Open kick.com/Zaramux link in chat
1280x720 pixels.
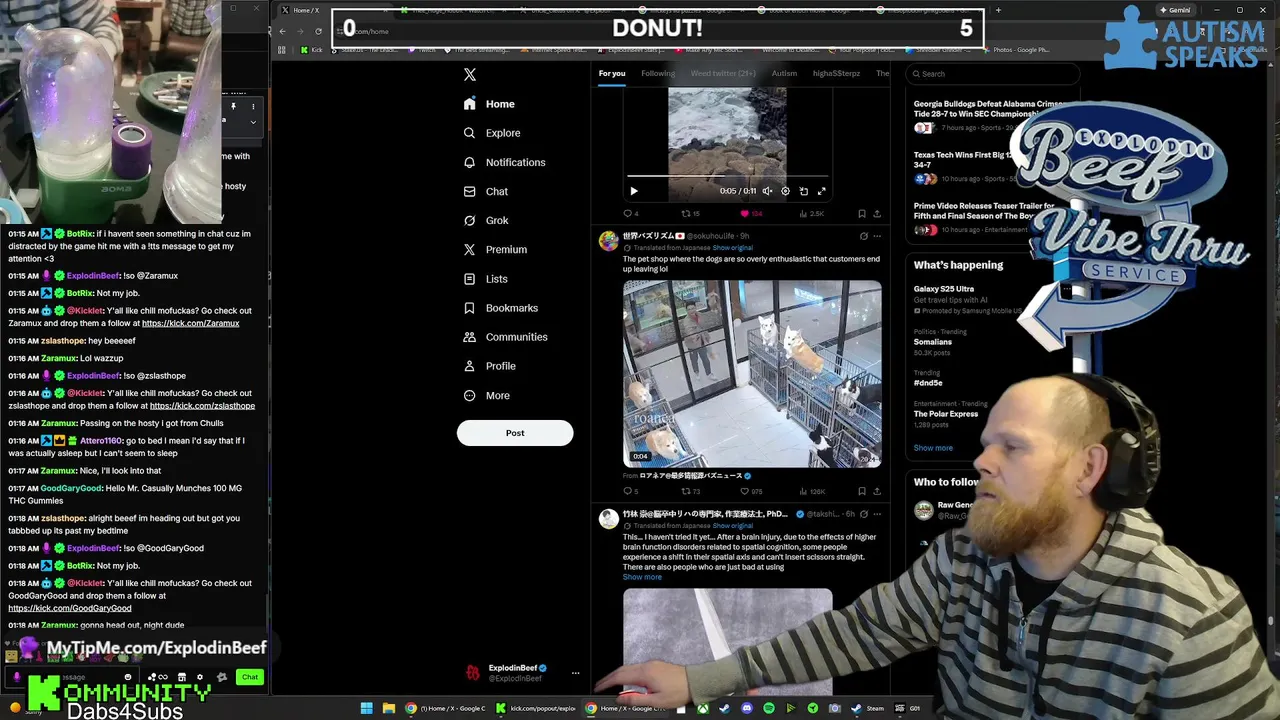(191, 323)
